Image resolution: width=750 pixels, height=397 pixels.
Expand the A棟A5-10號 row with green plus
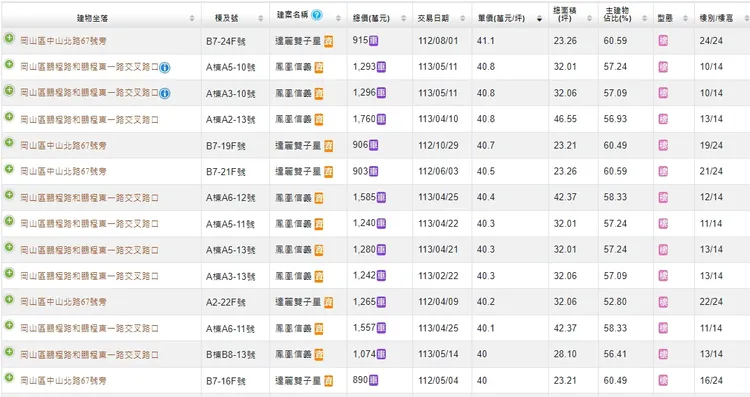(9, 64)
